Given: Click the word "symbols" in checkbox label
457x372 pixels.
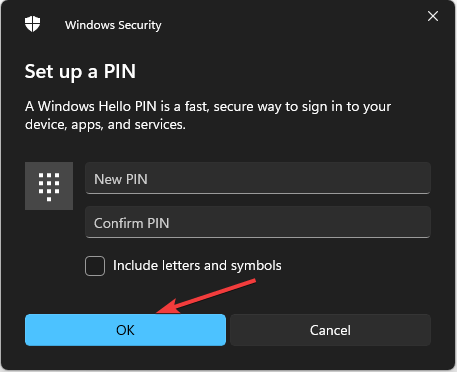Looking at the screenshot, I should [256, 266].
